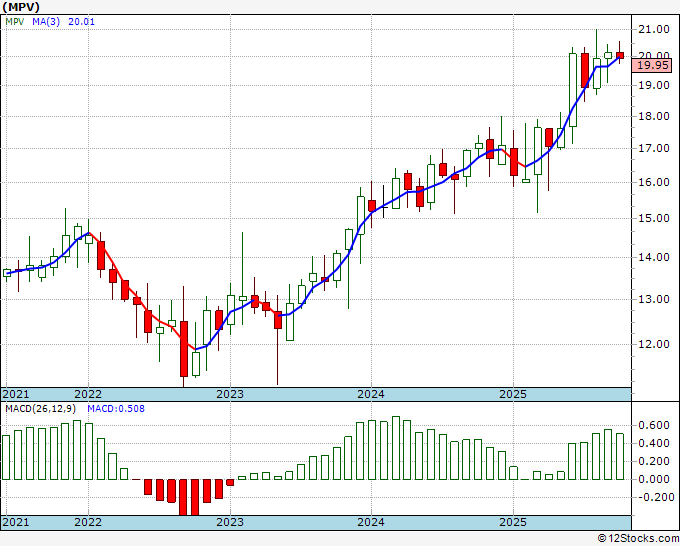Click the last green MACD histogram bar
This screenshot has height=546, width=680.
pos(620,456)
